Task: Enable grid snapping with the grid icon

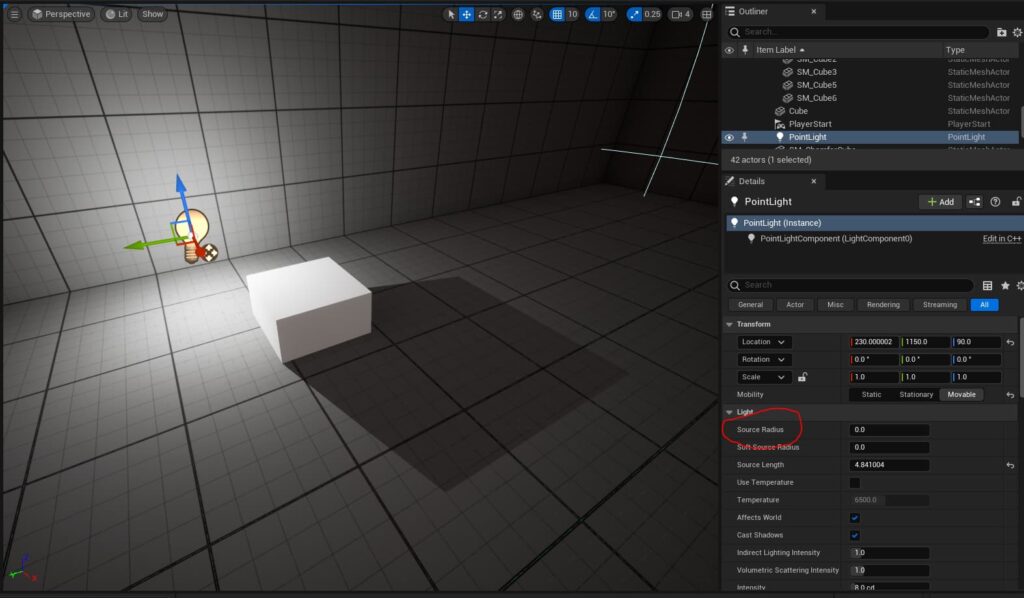Action: click(x=556, y=14)
